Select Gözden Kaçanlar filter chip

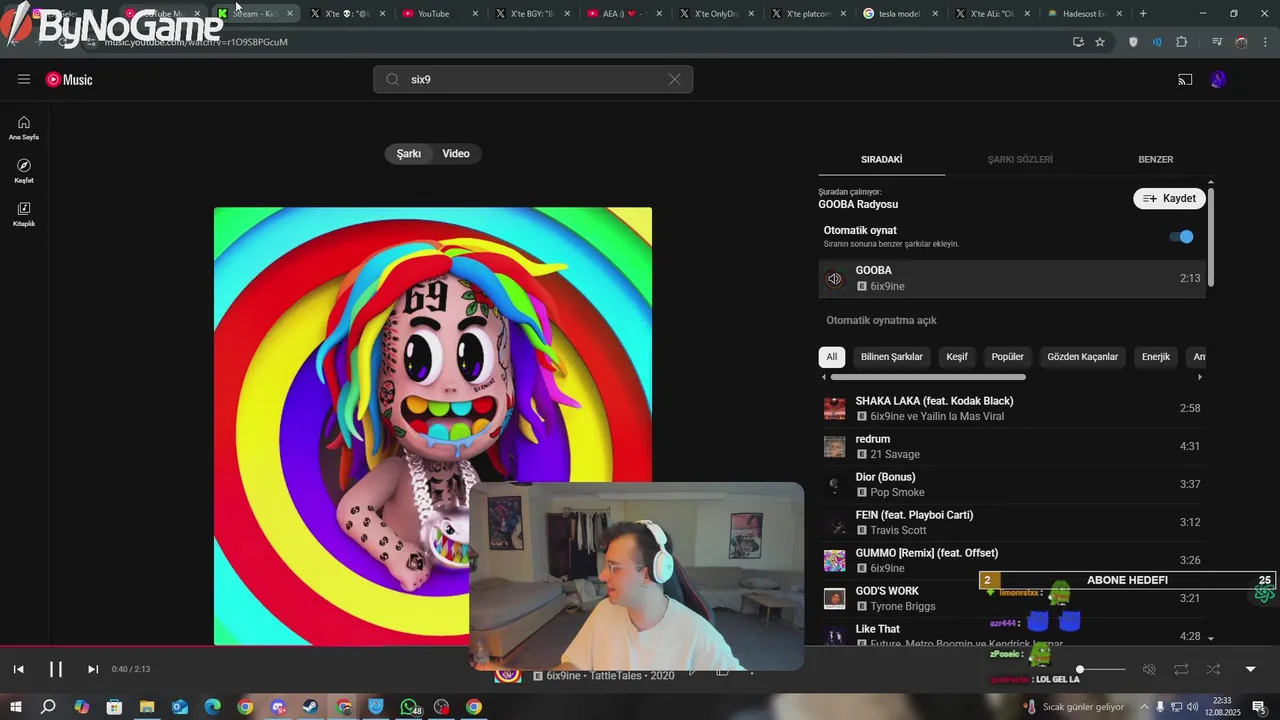1083,357
